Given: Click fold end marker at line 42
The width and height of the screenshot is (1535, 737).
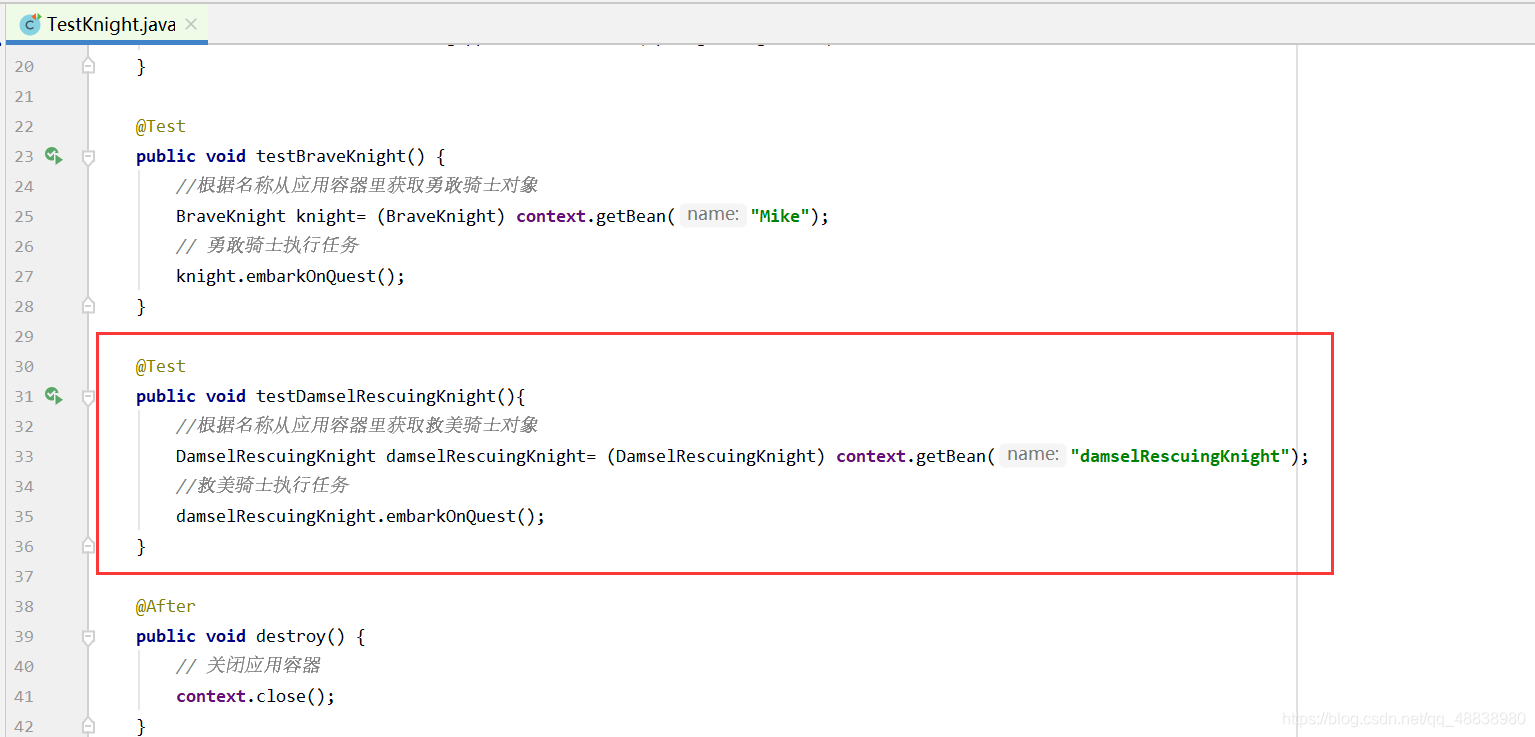Looking at the screenshot, I should click(x=88, y=726).
